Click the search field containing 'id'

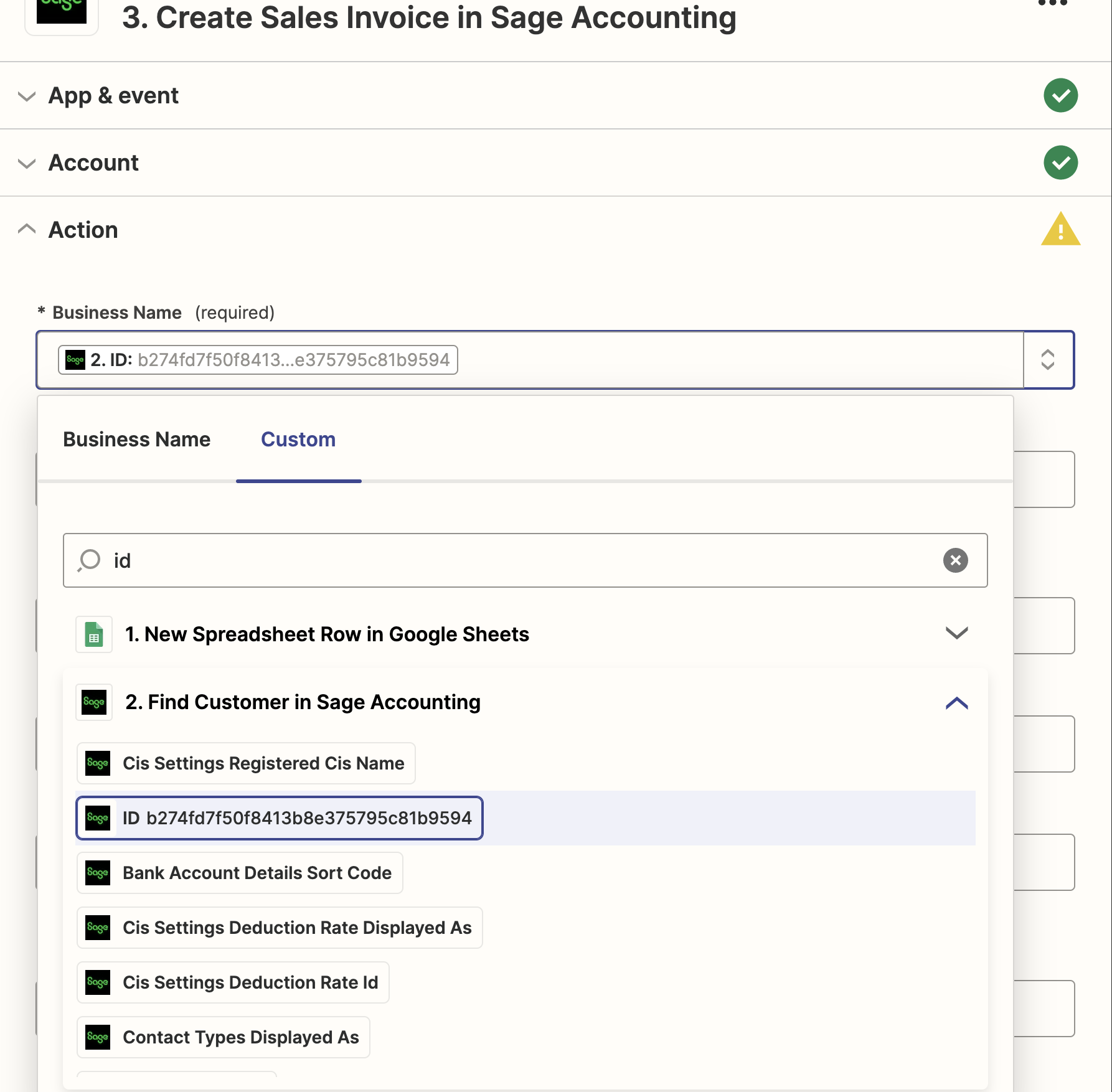[x=525, y=560]
